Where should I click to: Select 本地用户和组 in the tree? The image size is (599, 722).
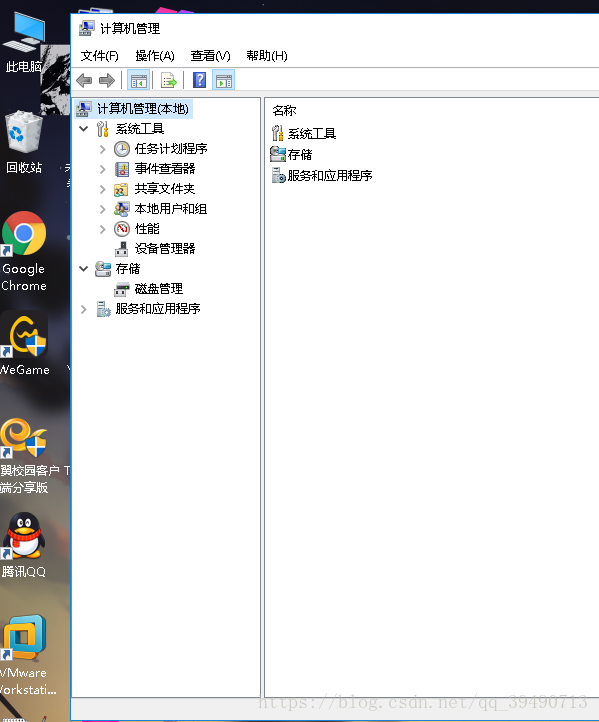pos(171,209)
